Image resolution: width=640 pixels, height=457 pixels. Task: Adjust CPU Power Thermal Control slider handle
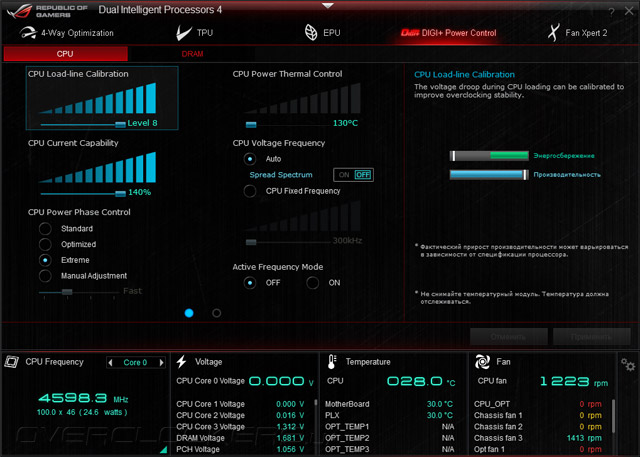tap(251, 124)
